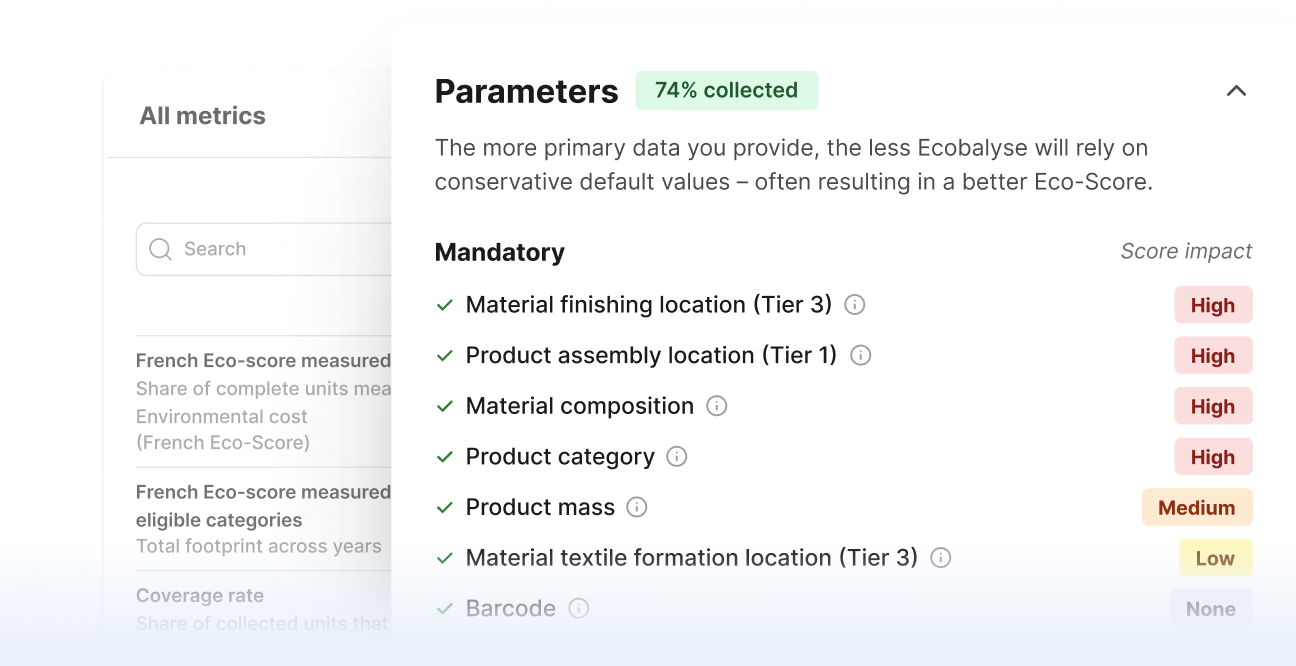Click the Low score impact badge

(x=1215, y=559)
